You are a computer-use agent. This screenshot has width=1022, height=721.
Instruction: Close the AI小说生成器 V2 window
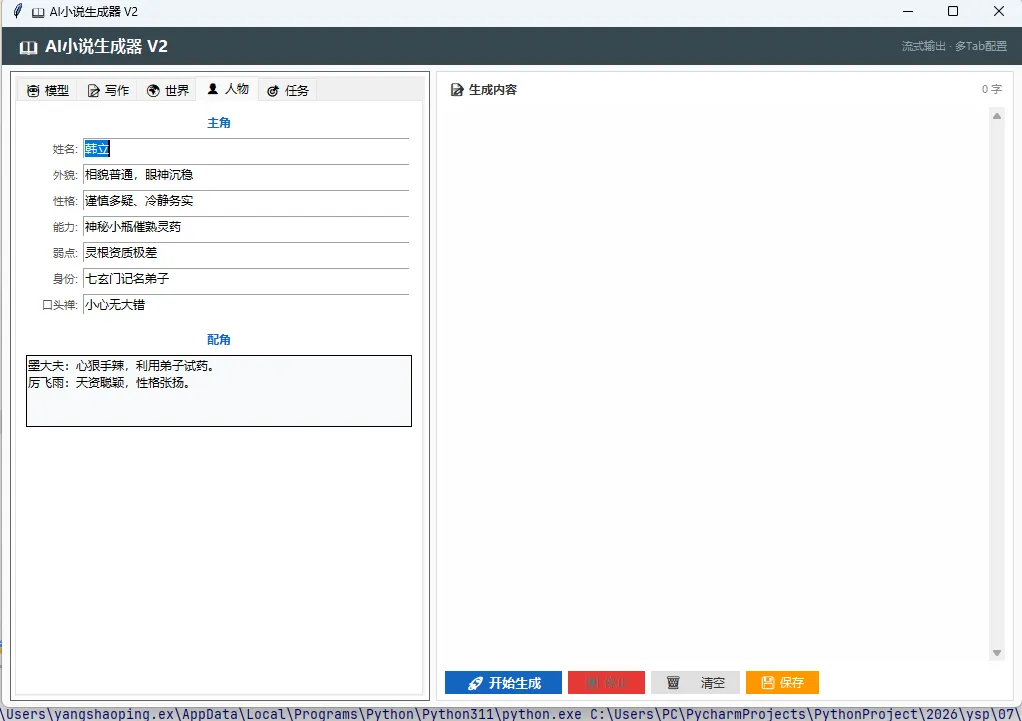coord(999,11)
